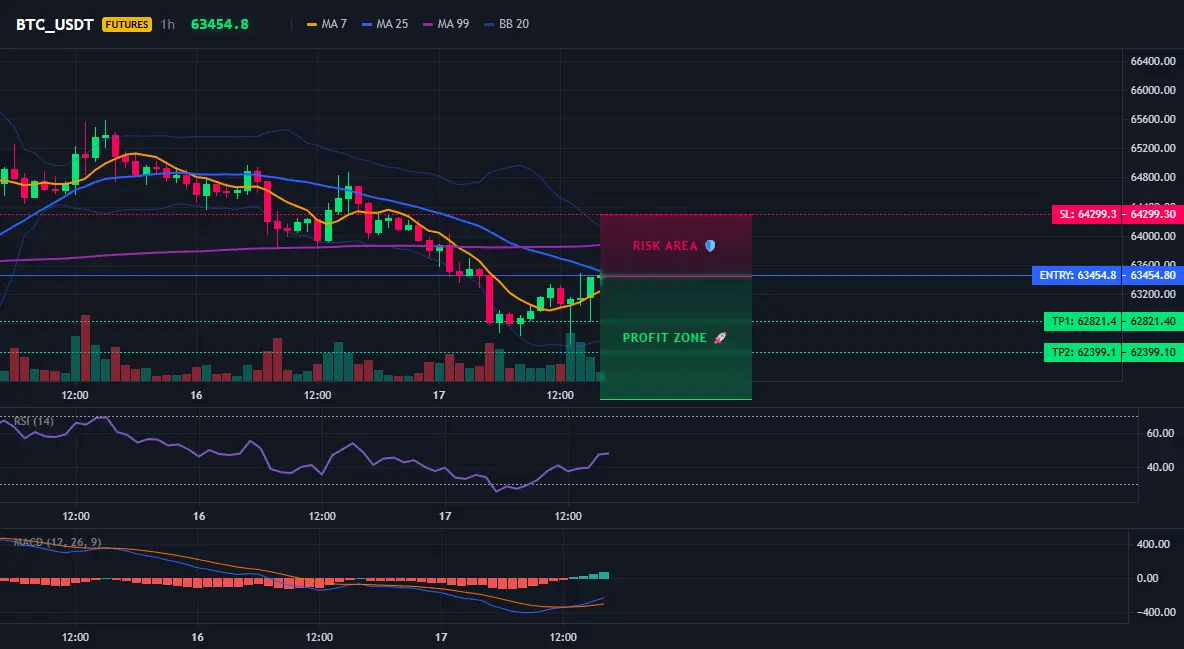
Task: Click the MACD 400.00 axis value
Action: [1152, 544]
